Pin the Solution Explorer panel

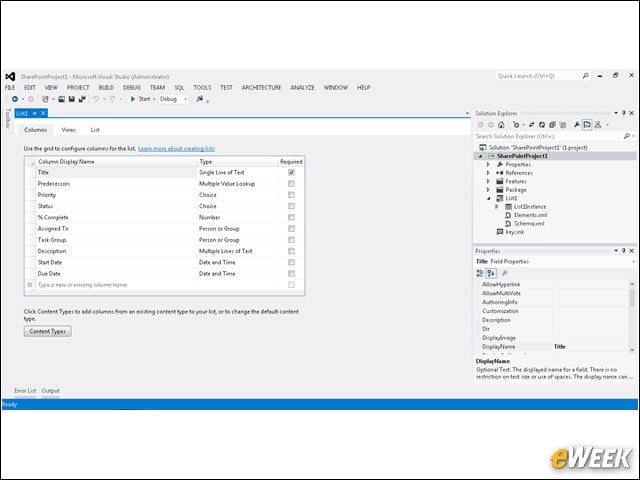pos(624,113)
